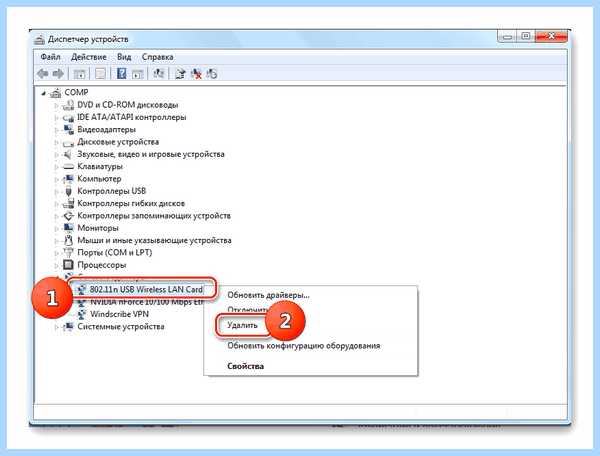The image size is (600, 456).
Task: Click the action pane toolbar icon
Action: tap(137, 74)
